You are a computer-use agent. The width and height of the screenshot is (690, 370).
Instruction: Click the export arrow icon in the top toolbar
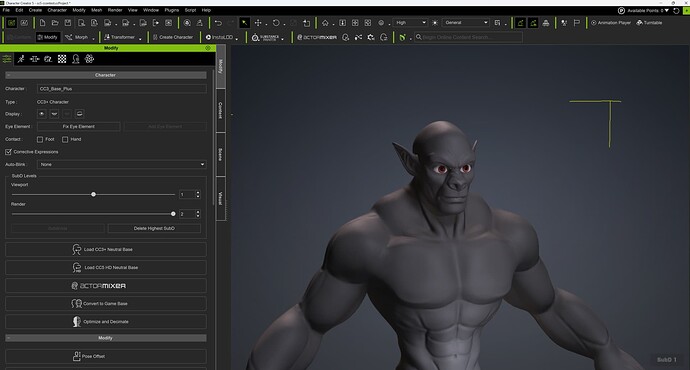pos(156,22)
